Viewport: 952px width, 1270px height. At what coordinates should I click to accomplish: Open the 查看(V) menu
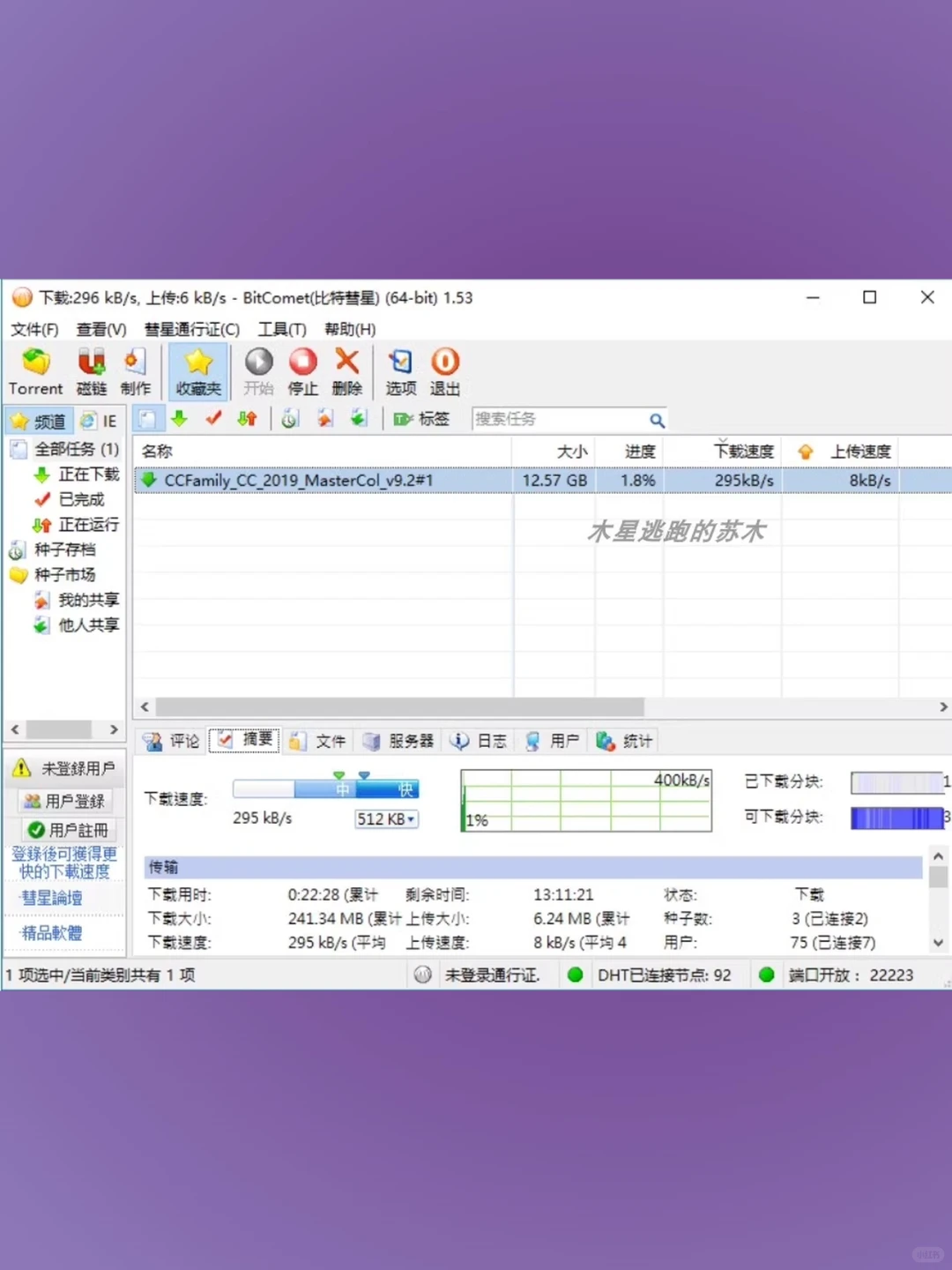coord(101,329)
